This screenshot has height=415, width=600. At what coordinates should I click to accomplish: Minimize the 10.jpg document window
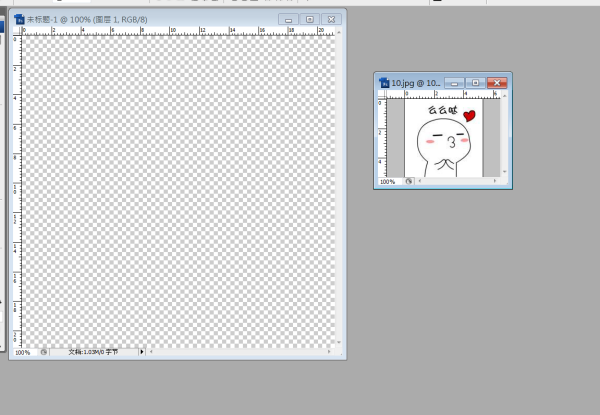click(454, 82)
